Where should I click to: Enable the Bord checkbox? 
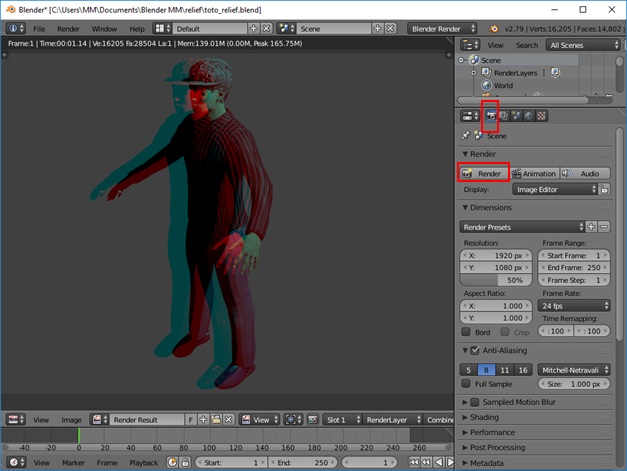coord(467,332)
